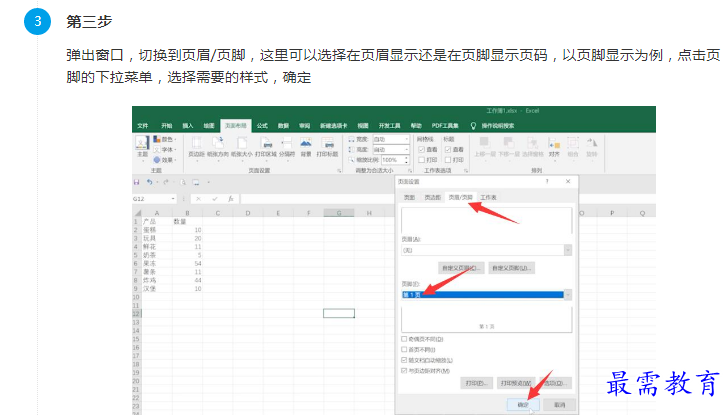Toggle Headings Print (打印) checkbox

448,160
